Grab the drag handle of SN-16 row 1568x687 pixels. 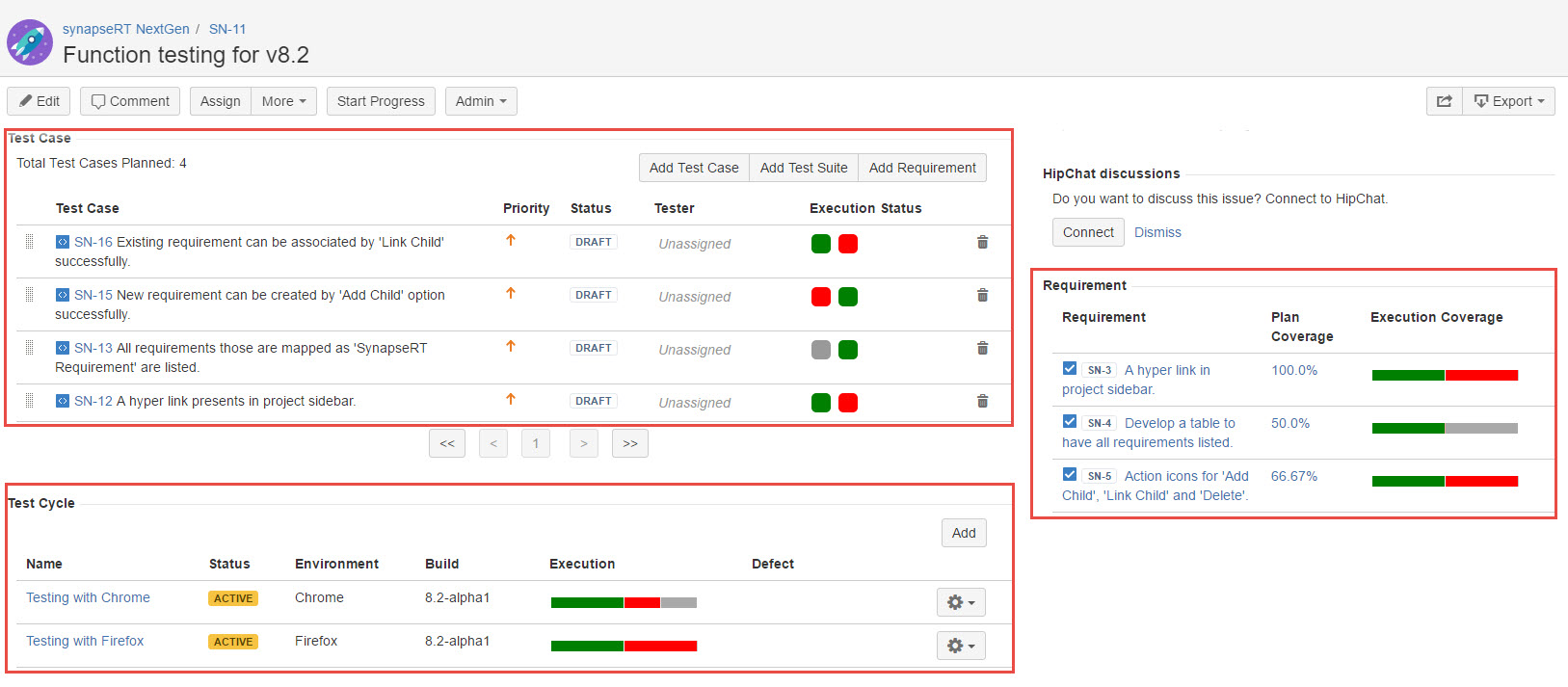(x=30, y=242)
